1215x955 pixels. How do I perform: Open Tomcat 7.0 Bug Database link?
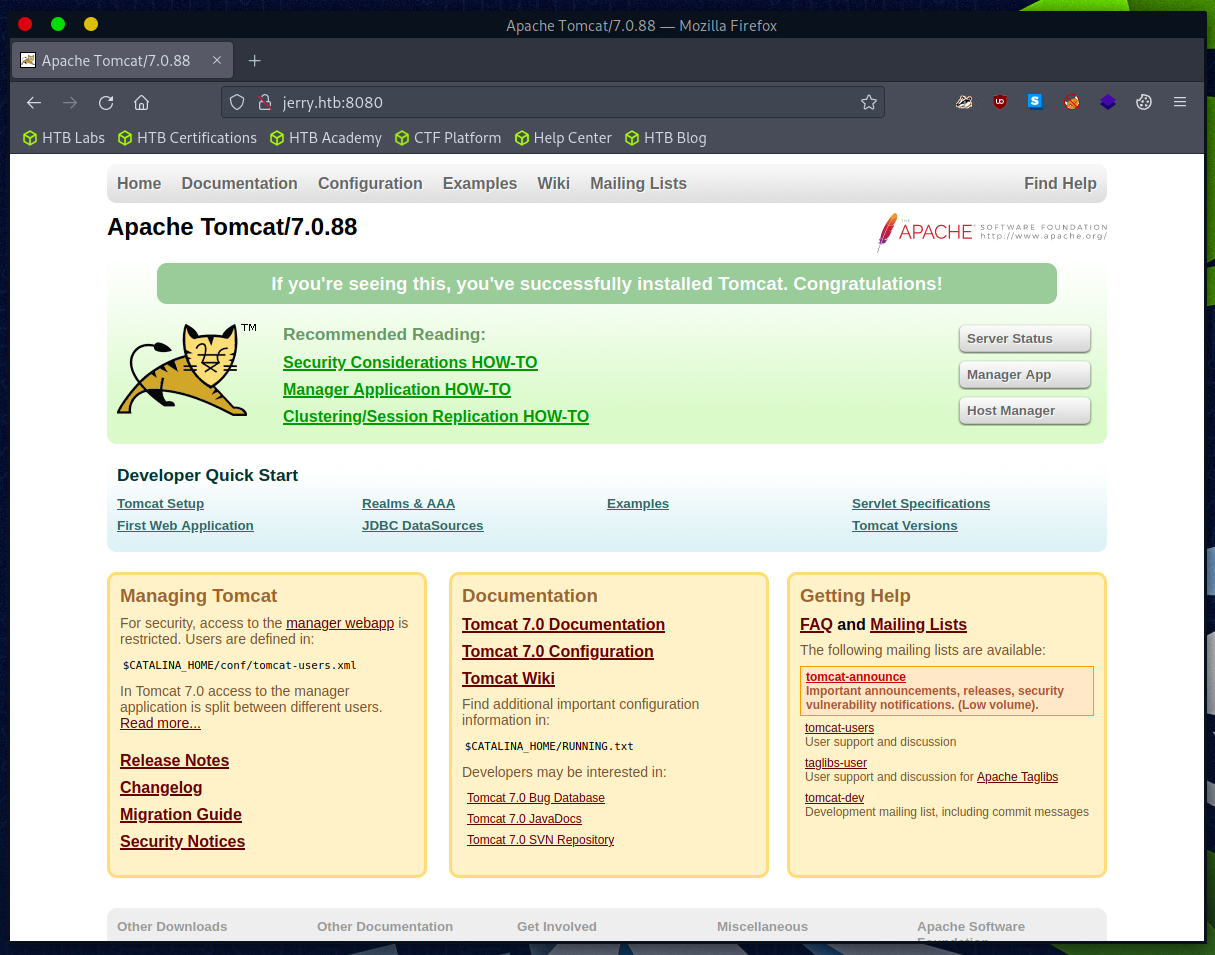536,798
